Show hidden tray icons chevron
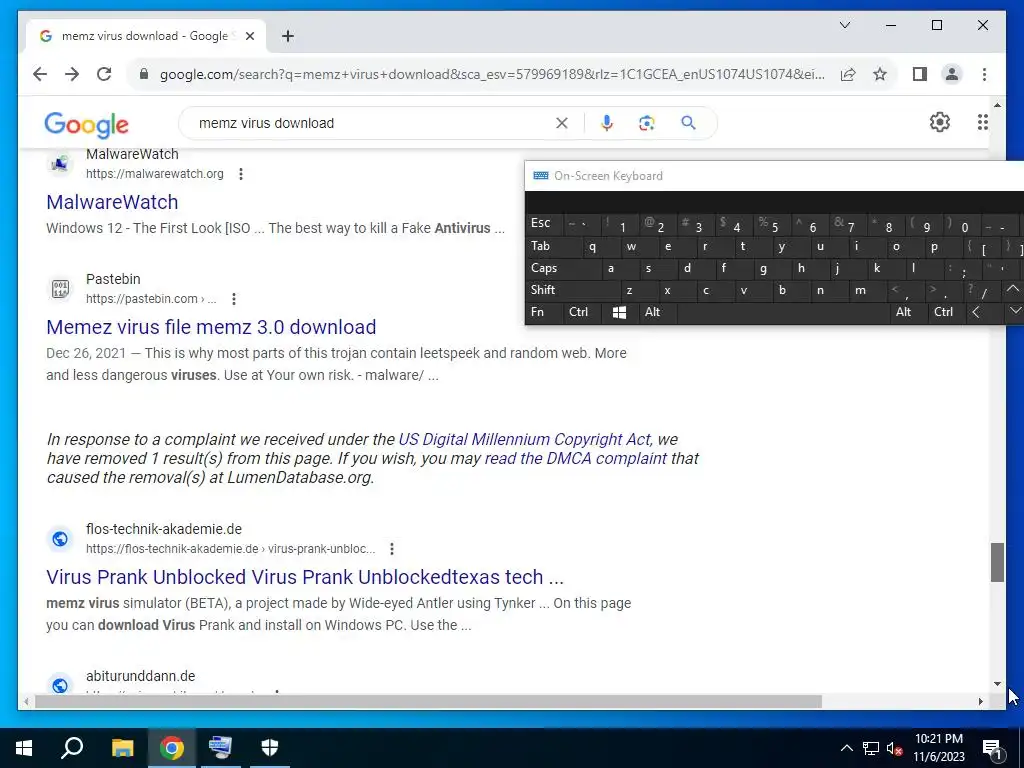The image size is (1024, 768). point(846,748)
